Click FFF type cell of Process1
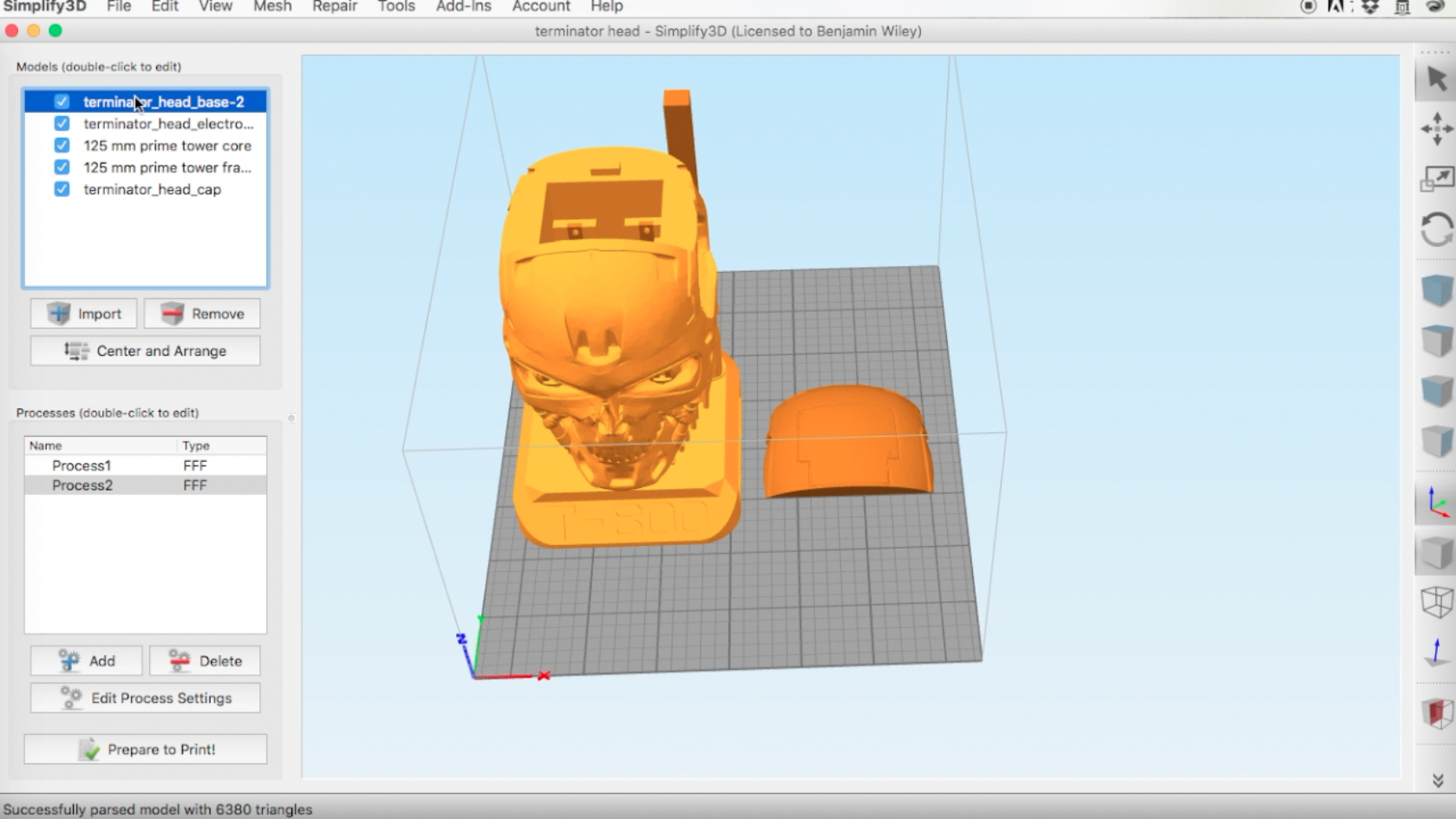 195,465
